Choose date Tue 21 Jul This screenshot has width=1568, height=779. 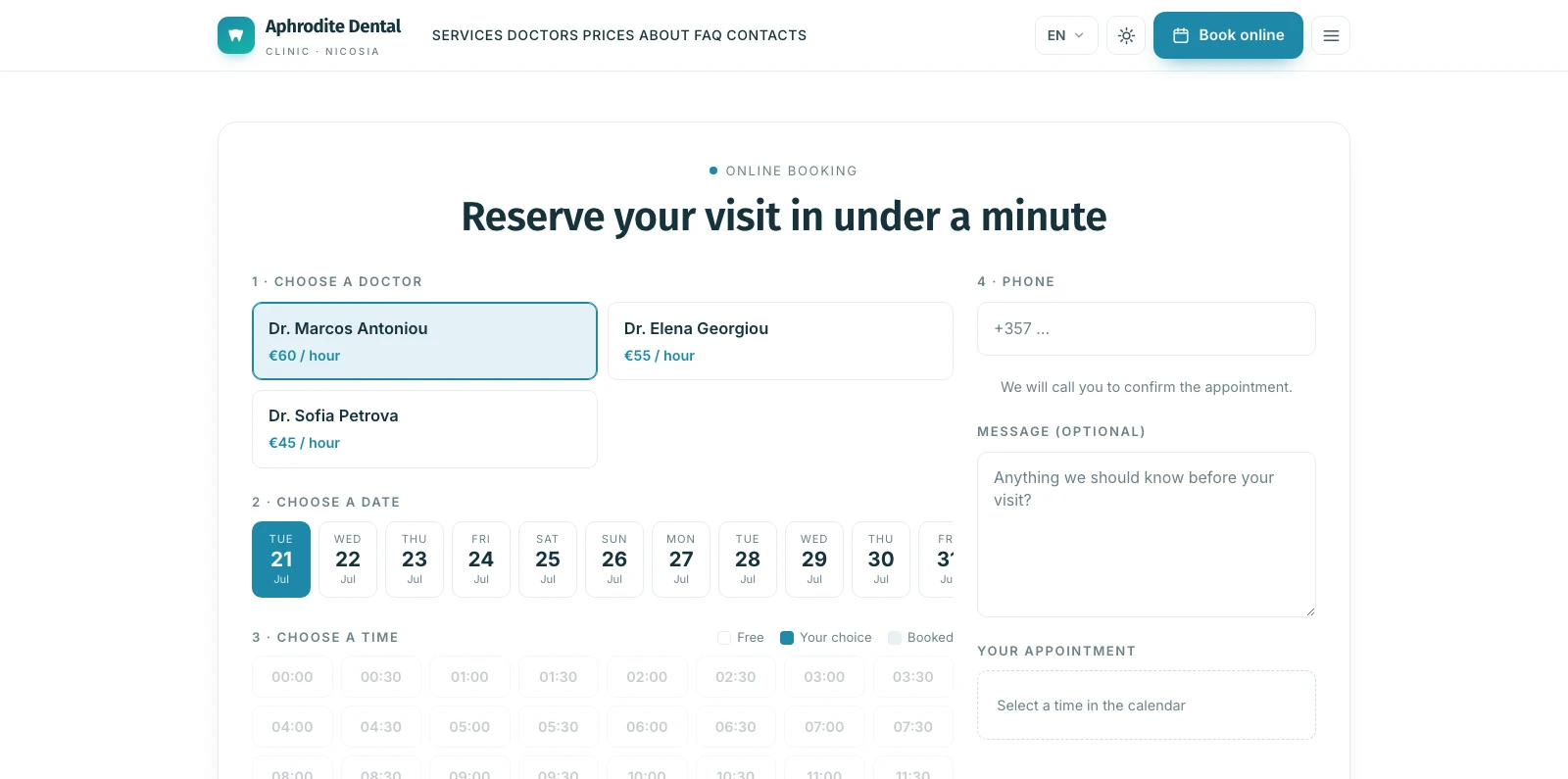point(281,560)
